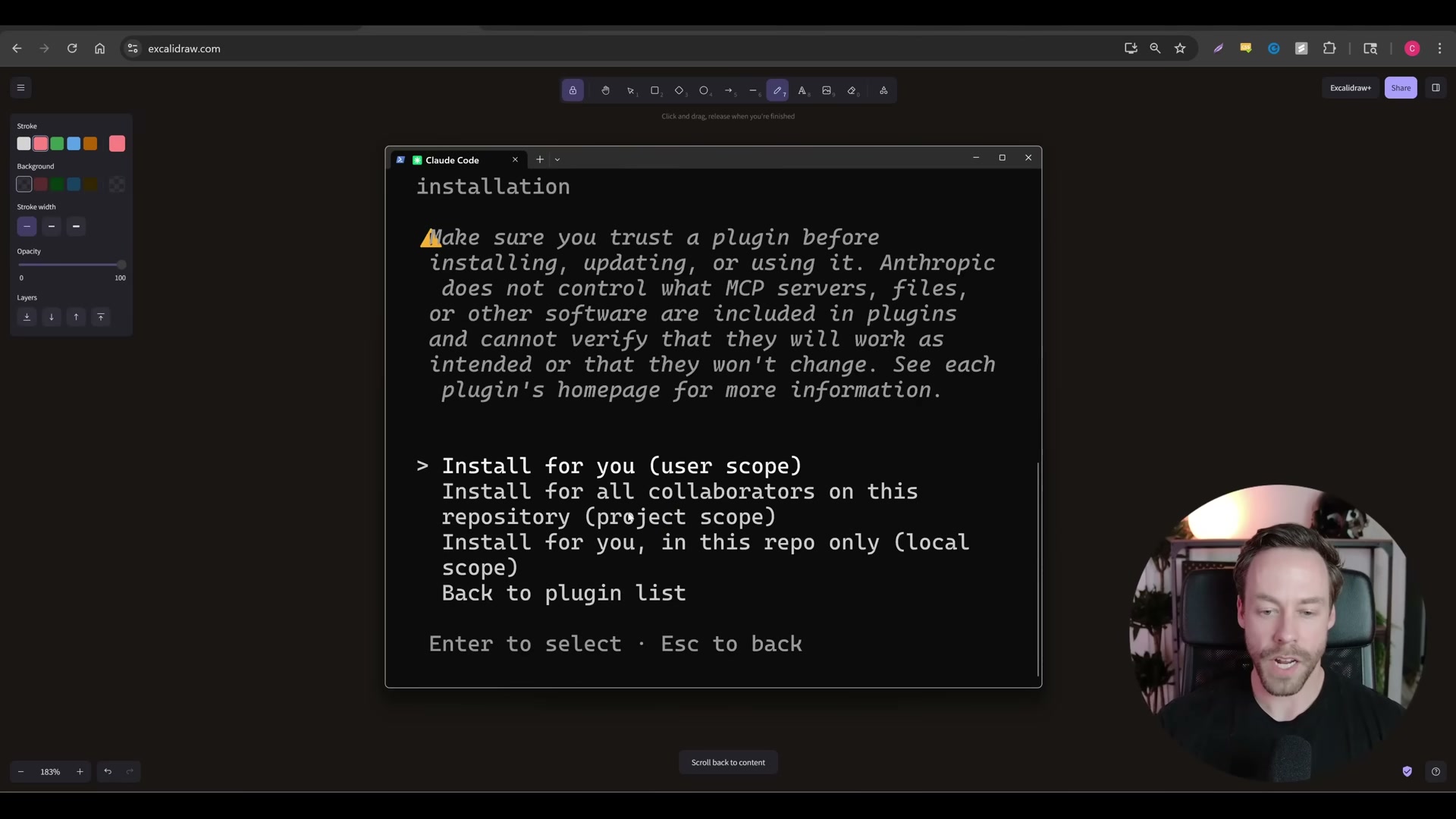Open the browser extensions puzzle menu
Screen dimensions: 1456x819
tap(1329, 49)
